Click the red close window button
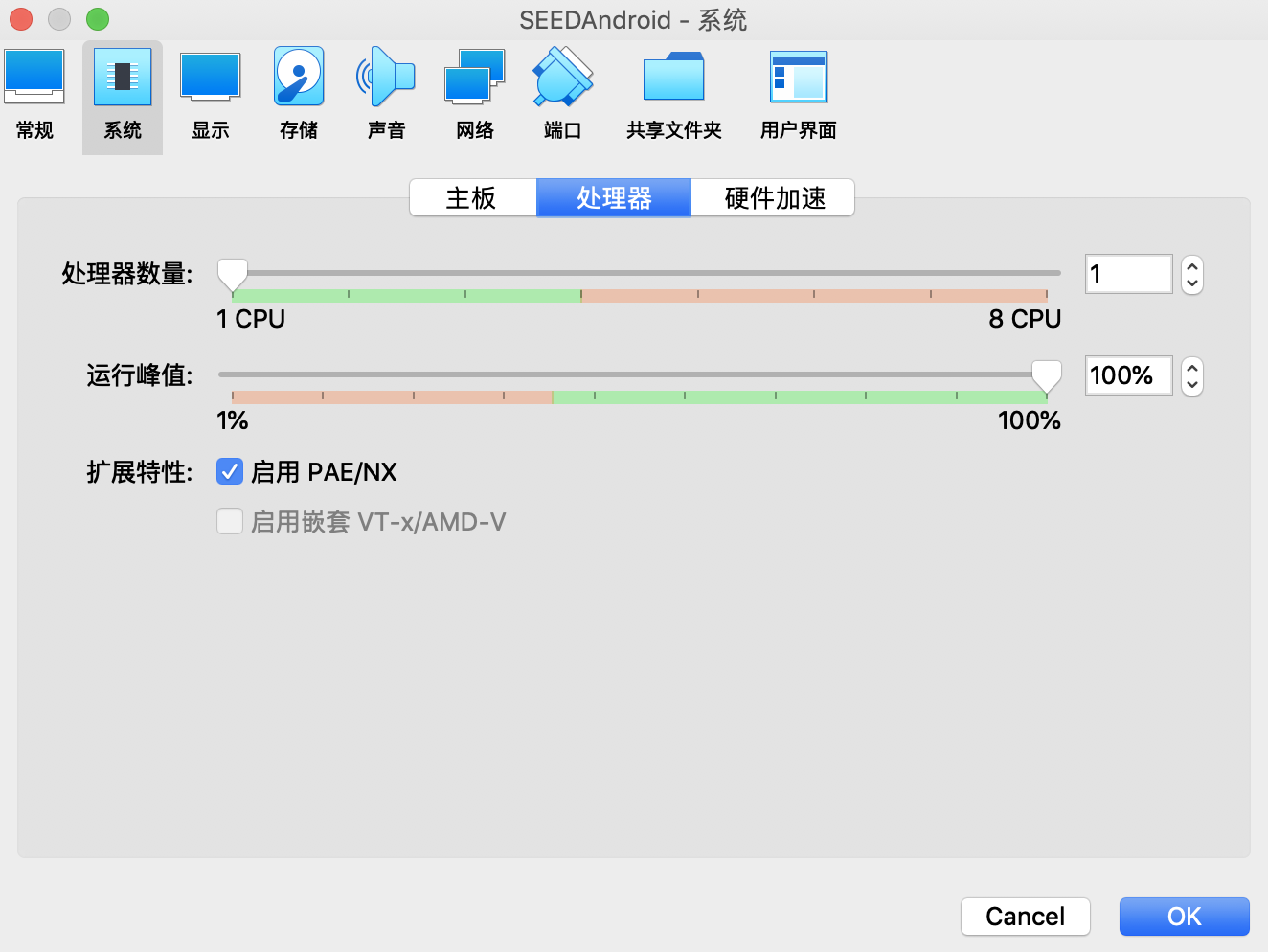 coord(21,19)
